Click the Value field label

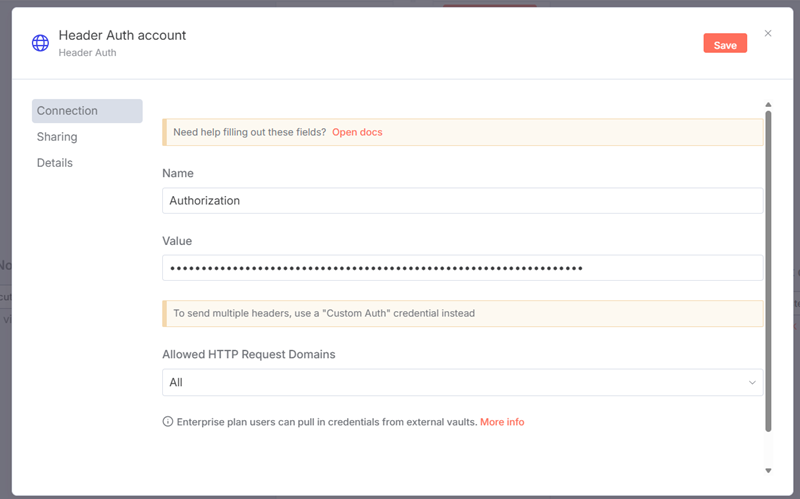point(177,241)
